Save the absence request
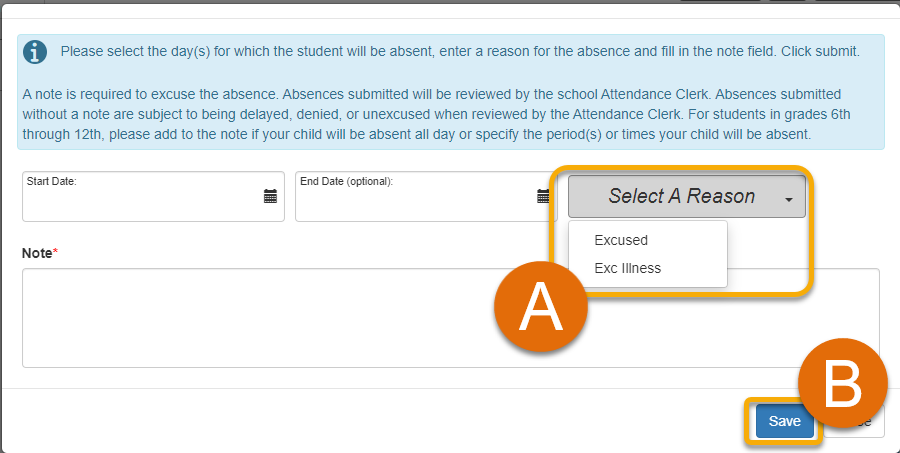 (784, 421)
